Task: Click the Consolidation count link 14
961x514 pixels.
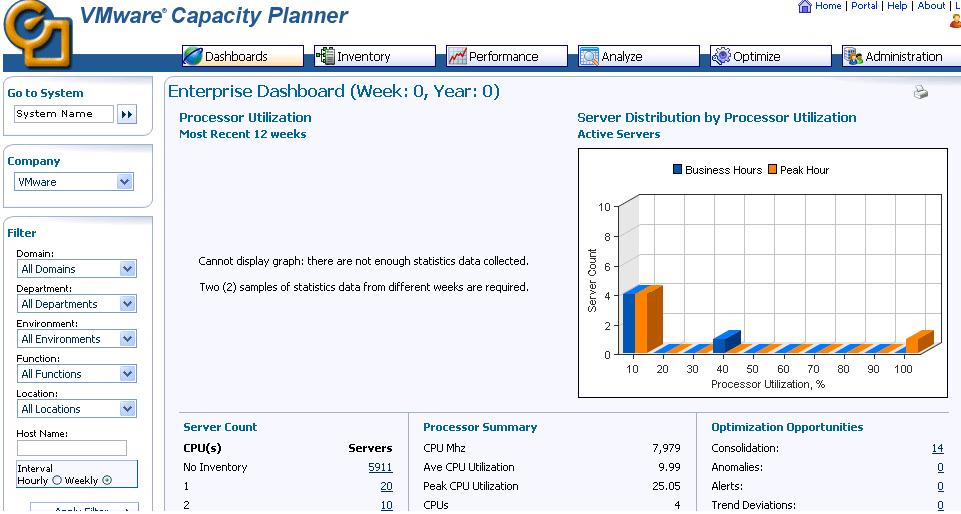Action: click(937, 449)
